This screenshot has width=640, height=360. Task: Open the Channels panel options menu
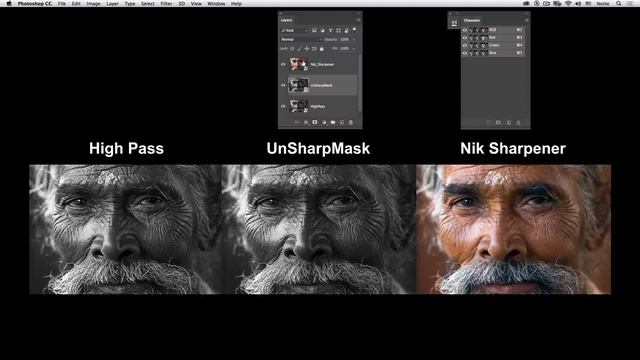click(527, 20)
